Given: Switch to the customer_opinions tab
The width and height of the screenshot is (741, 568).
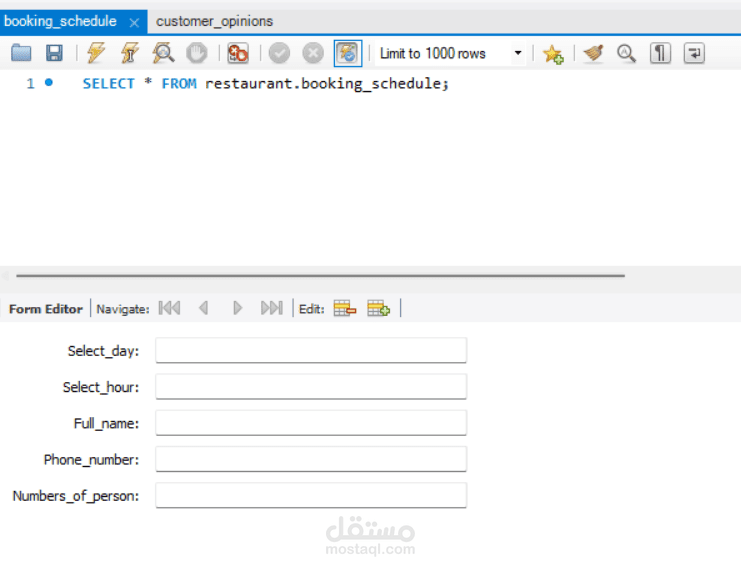Looking at the screenshot, I should click(x=215, y=21).
